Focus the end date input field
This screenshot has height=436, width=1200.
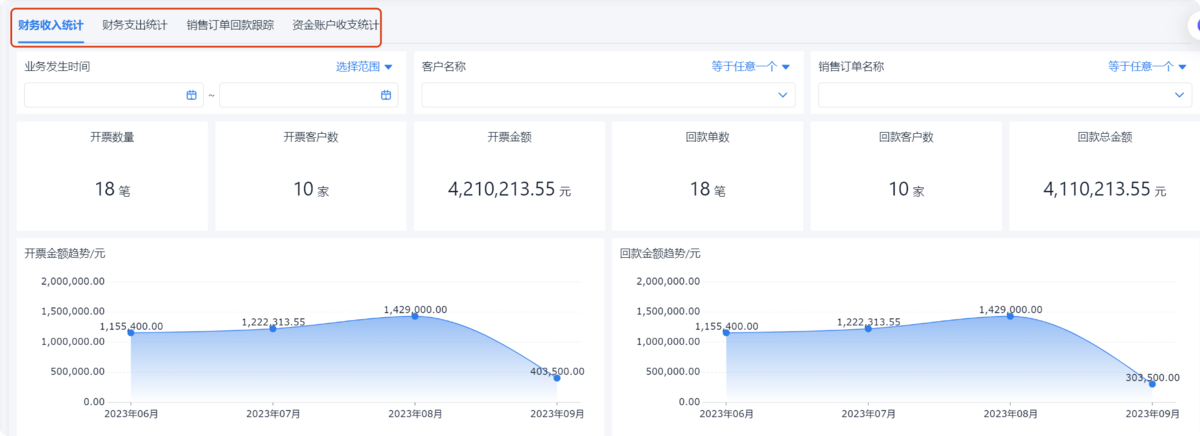(309, 95)
